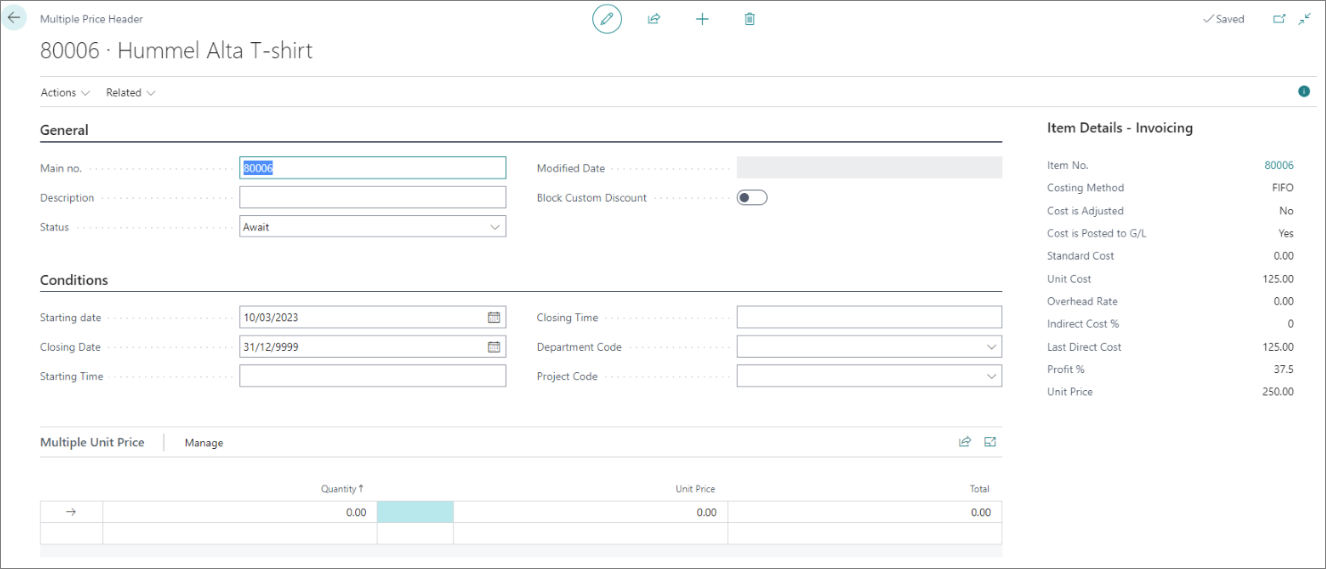Screen dimensions: 1326x569
Task: Select the Total cell in first row
Action: [865, 512]
